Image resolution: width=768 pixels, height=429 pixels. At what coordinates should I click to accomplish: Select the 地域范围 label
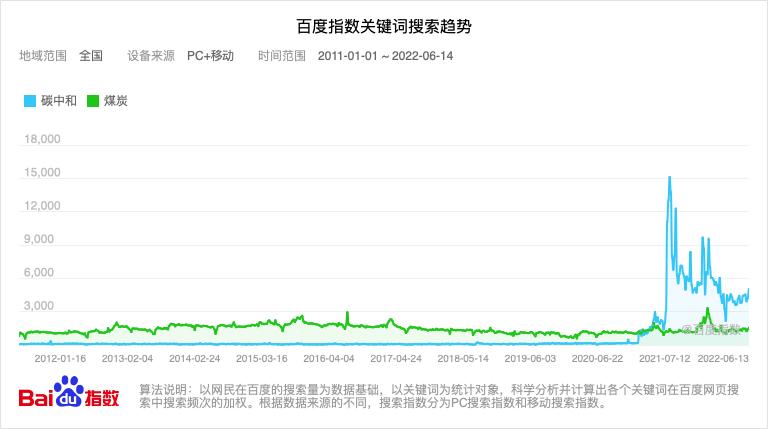(43, 56)
